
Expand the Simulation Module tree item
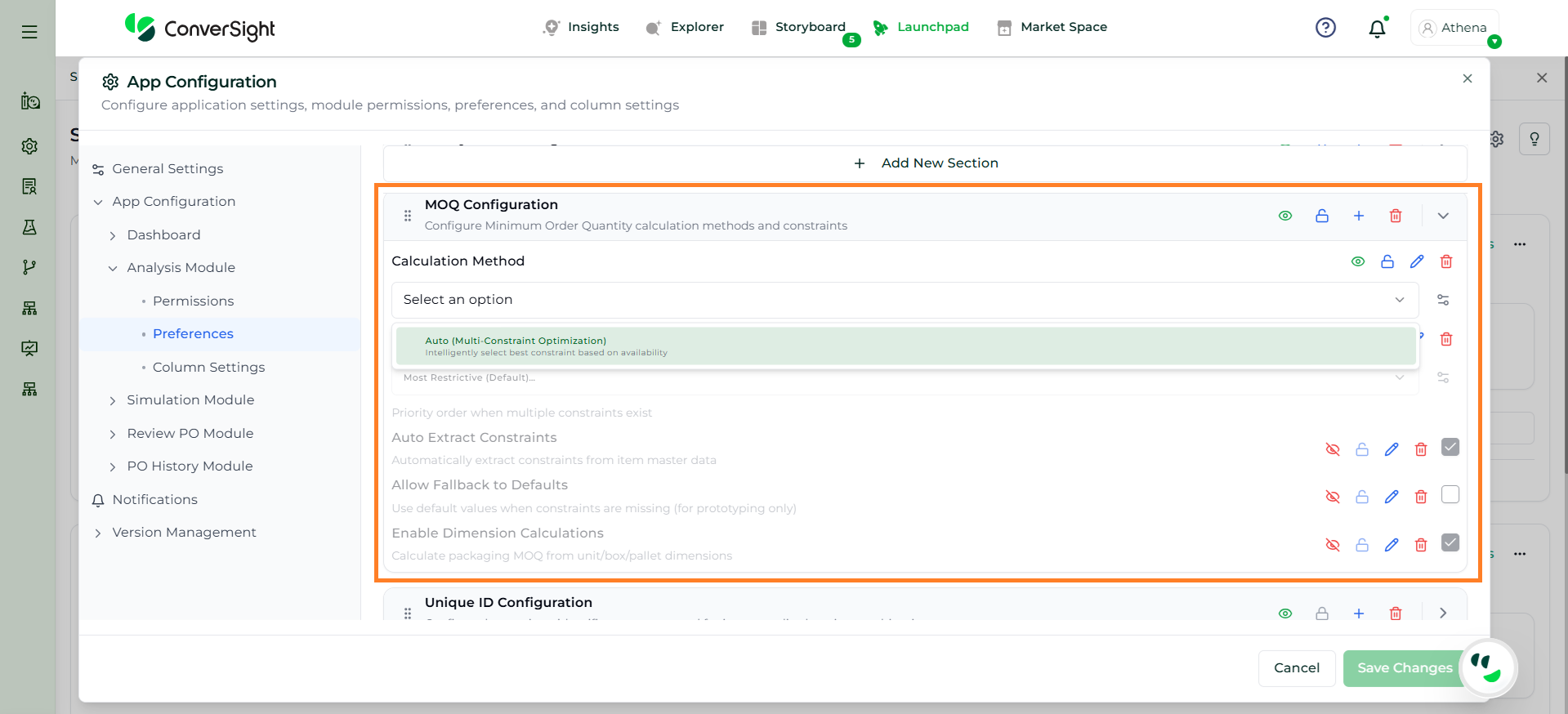pyautogui.click(x=113, y=400)
